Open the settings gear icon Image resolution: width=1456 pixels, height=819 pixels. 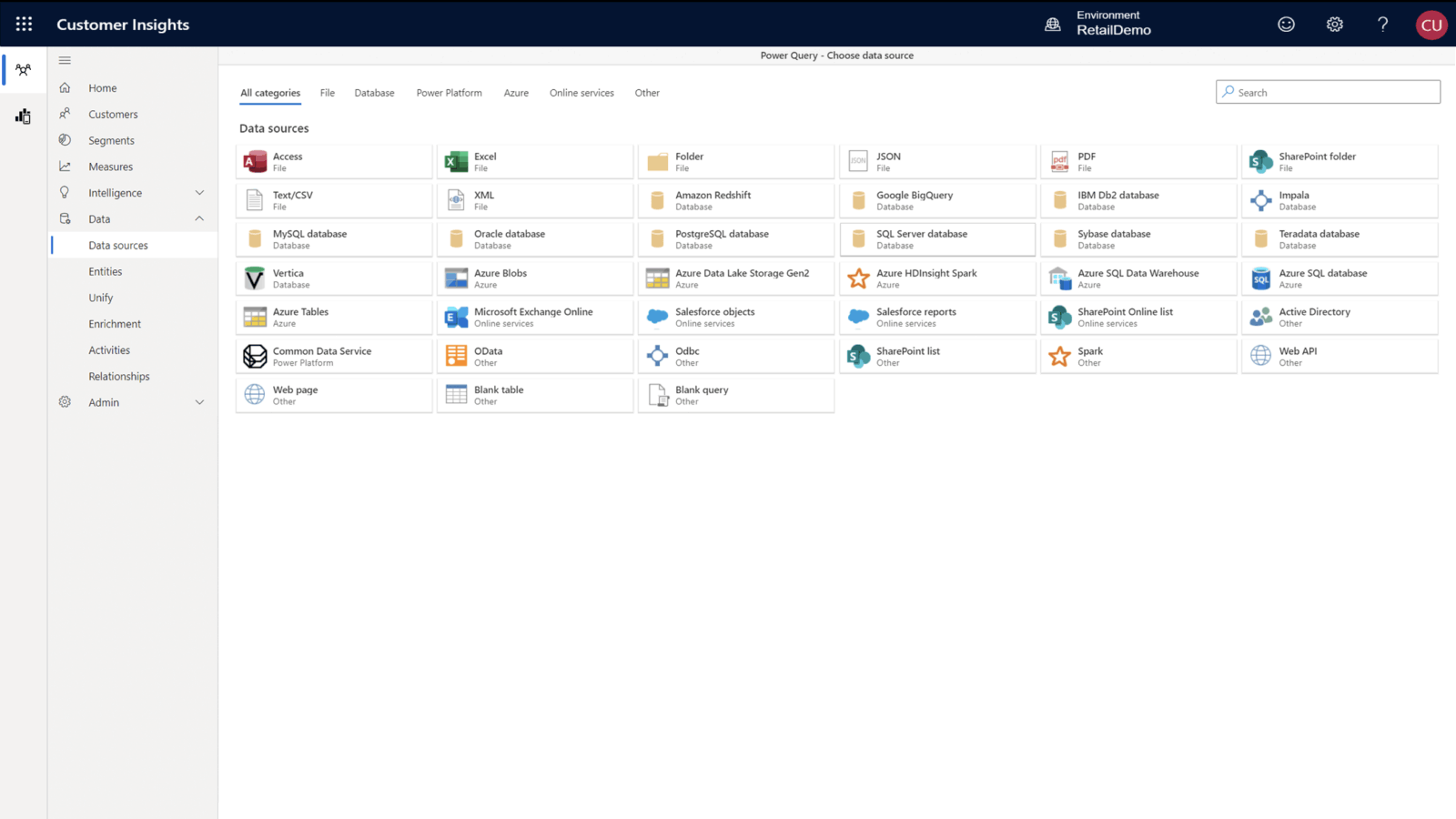pyautogui.click(x=1334, y=25)
